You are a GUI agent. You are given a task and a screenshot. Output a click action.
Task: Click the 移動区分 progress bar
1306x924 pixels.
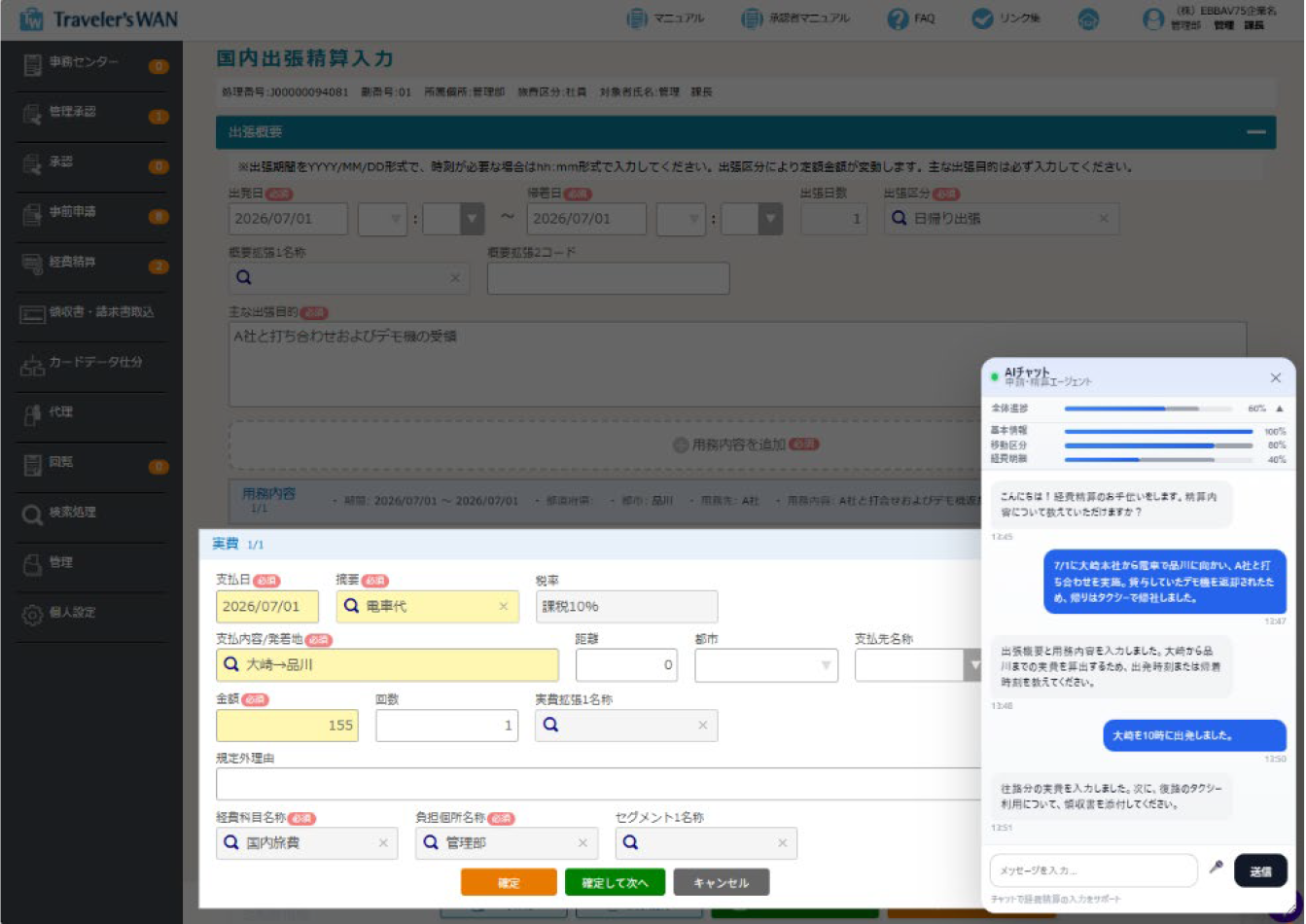(x=1158, y=445)
